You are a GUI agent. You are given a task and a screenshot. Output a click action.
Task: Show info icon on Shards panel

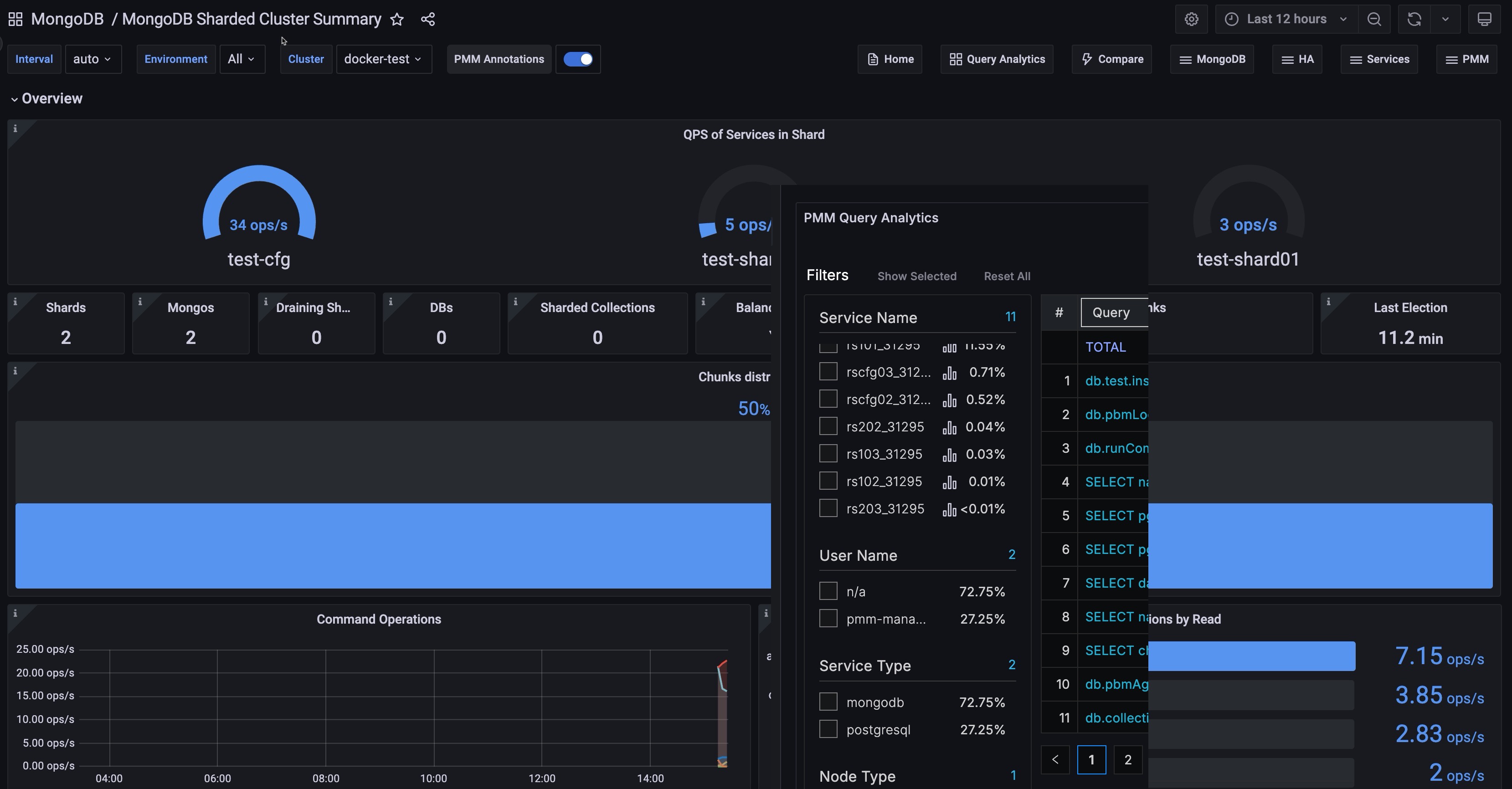pyautogui.click(x=15, y=302)
